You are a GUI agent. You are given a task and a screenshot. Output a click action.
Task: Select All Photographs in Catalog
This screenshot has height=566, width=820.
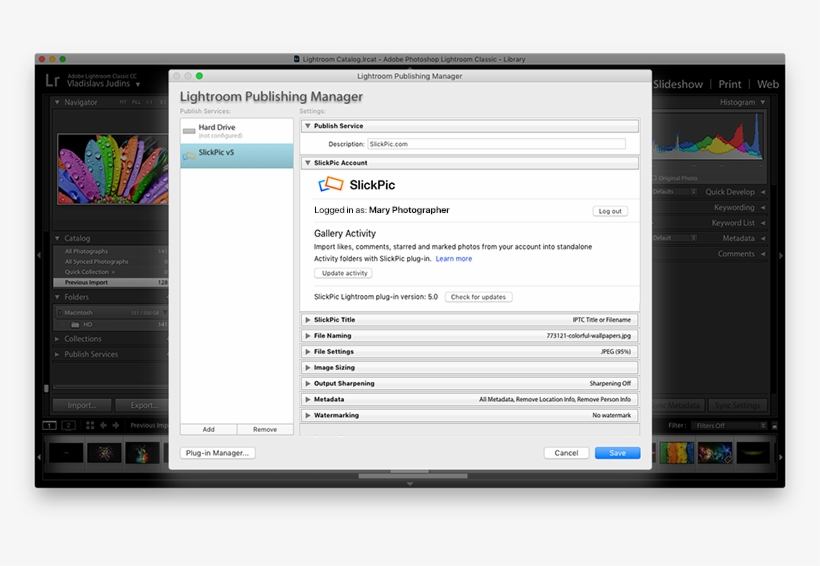[111, 252]
